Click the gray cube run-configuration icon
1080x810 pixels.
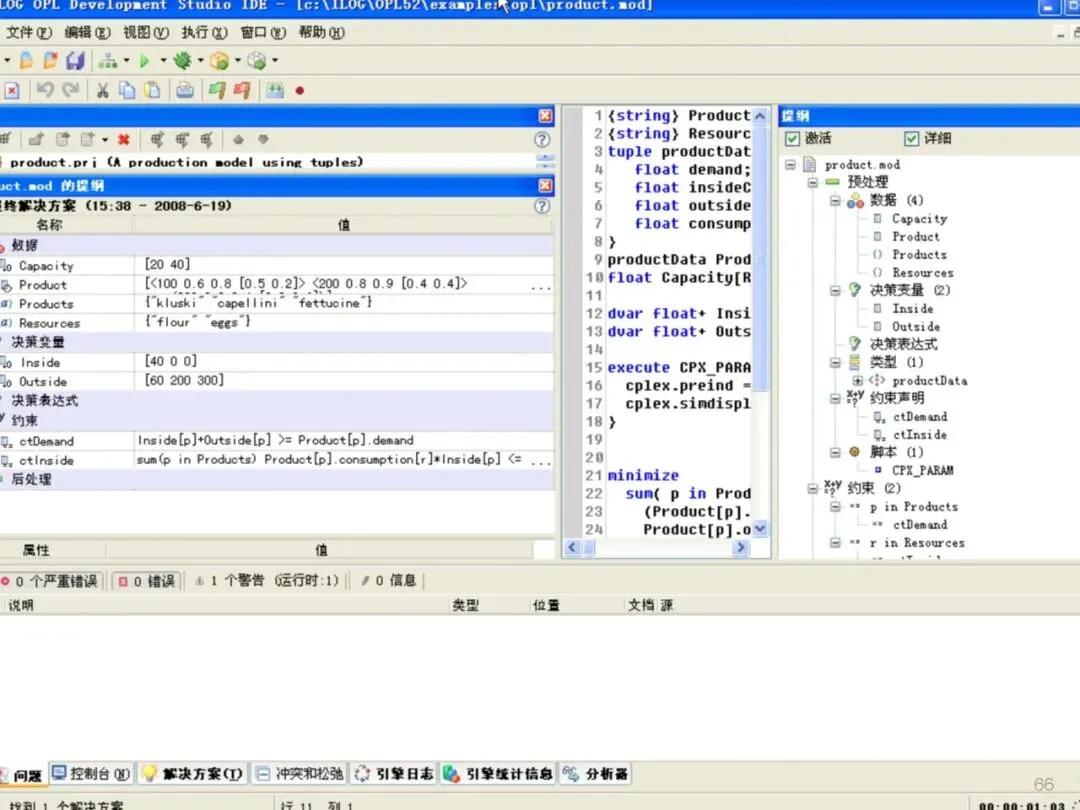[257, 61]
